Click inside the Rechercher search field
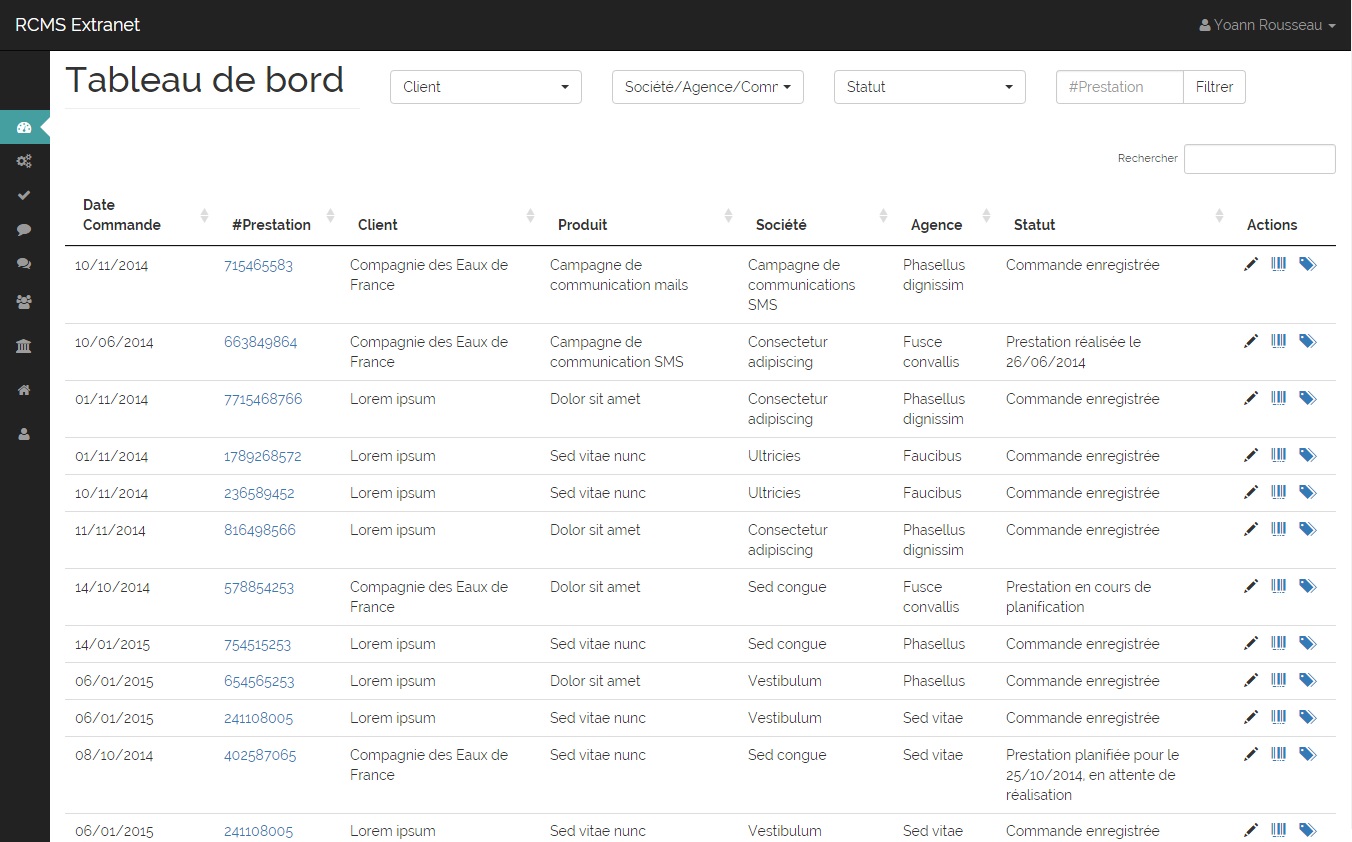 pos(1259,159)
